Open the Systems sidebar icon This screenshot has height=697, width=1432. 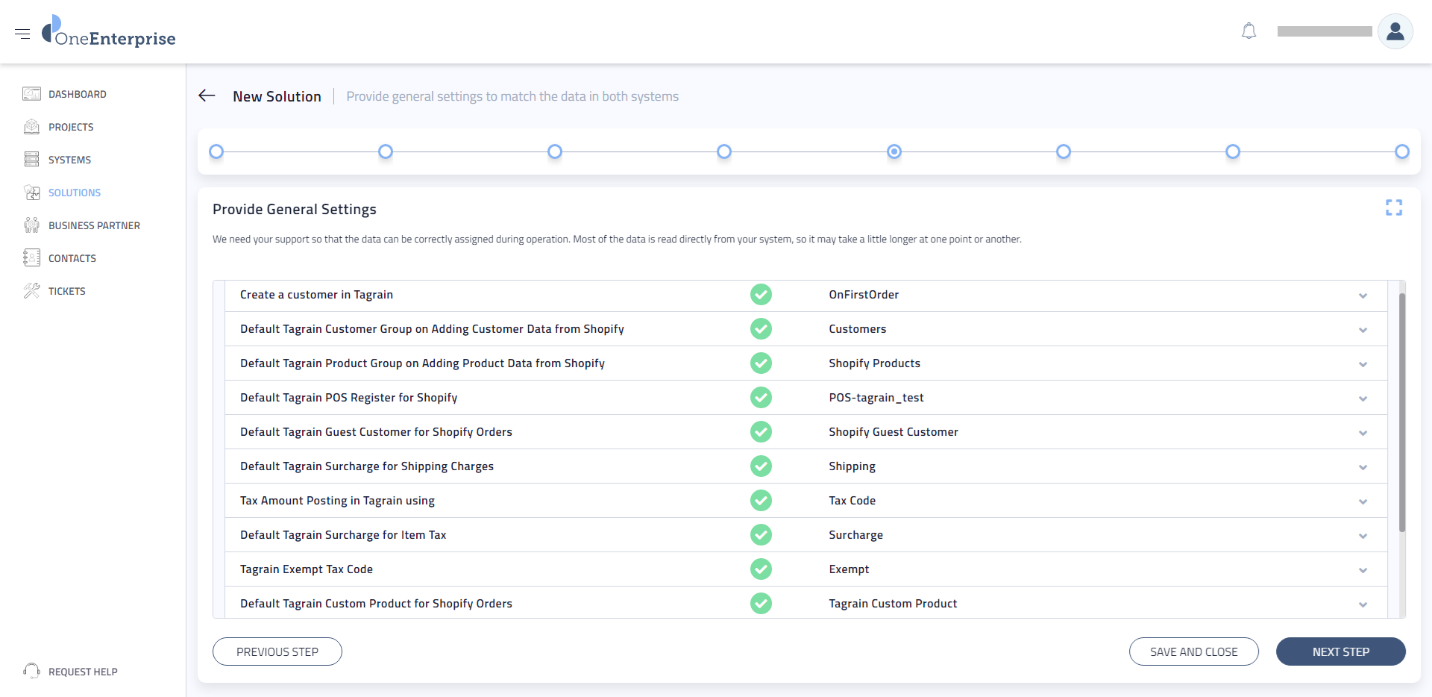coord(30,159)
